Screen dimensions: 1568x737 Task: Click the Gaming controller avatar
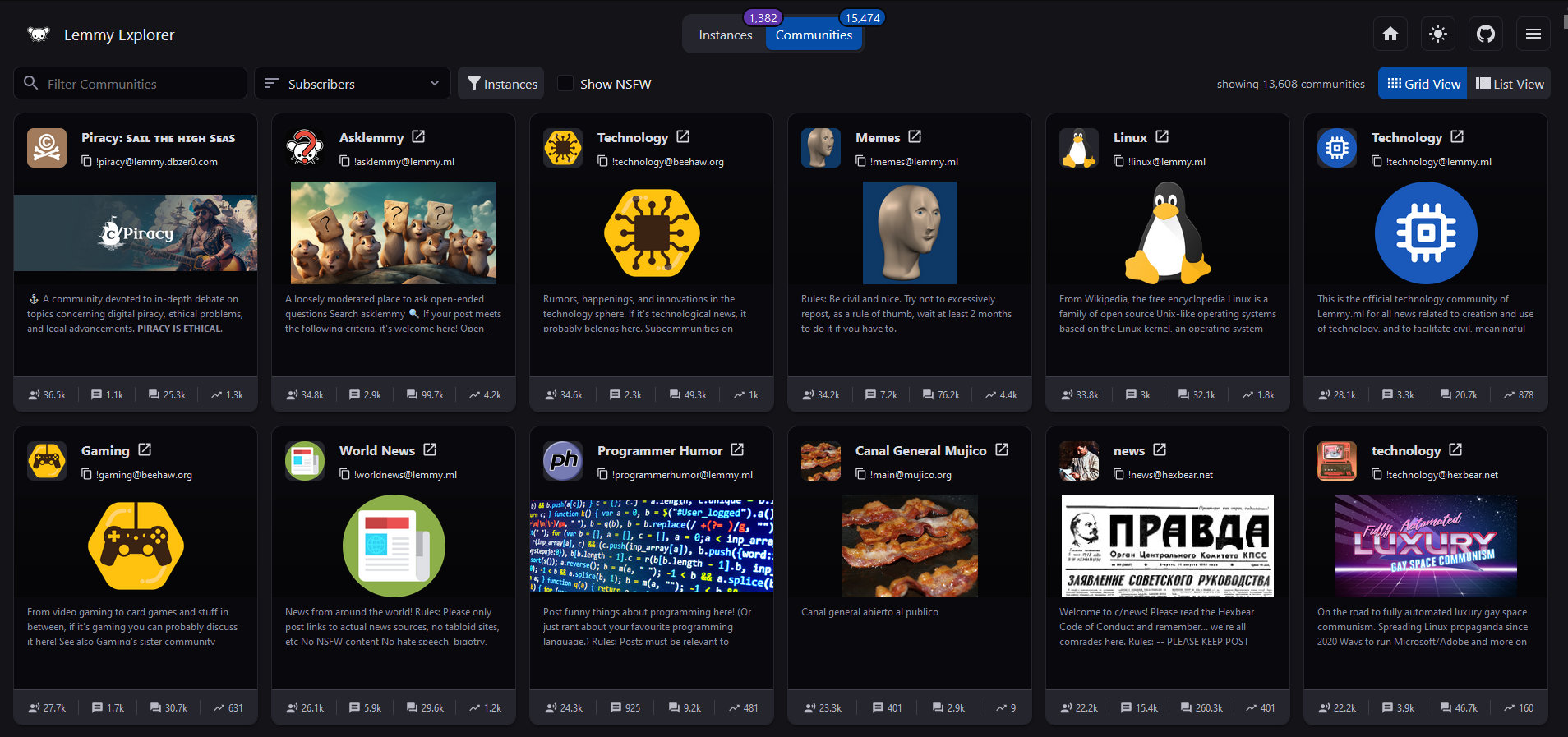pos(47,461)
